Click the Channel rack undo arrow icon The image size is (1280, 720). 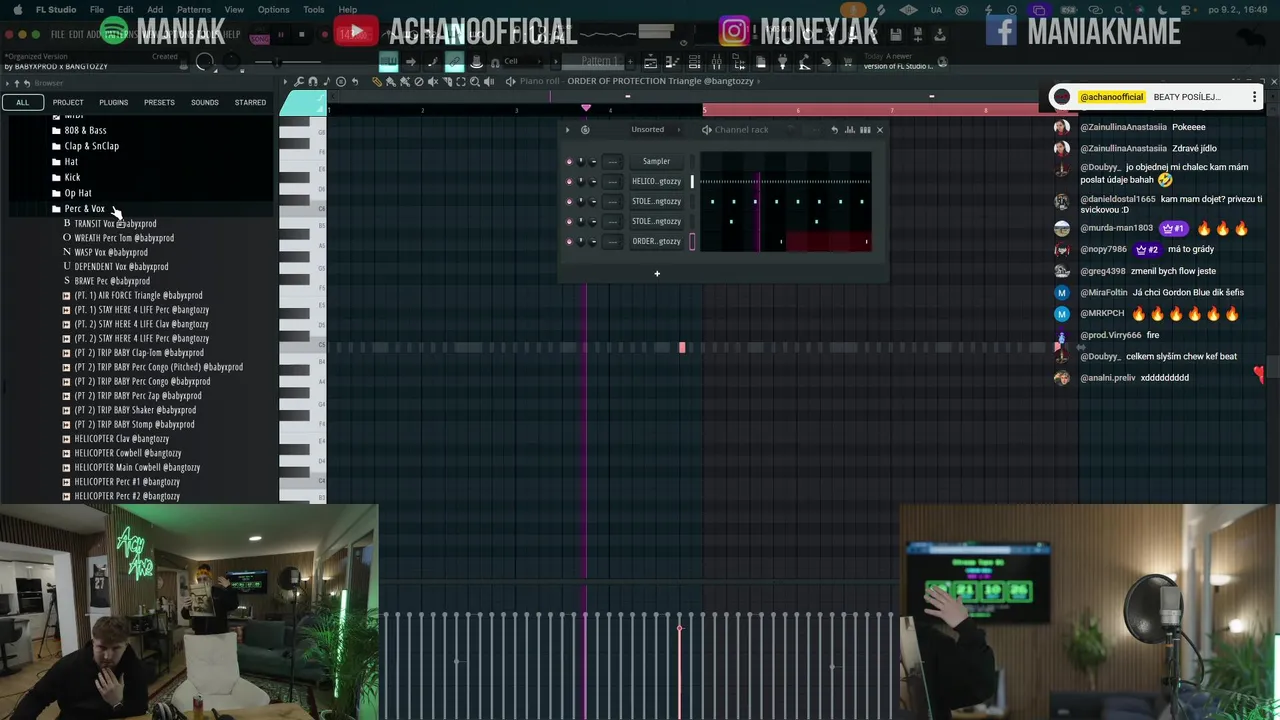click(834, 129)
